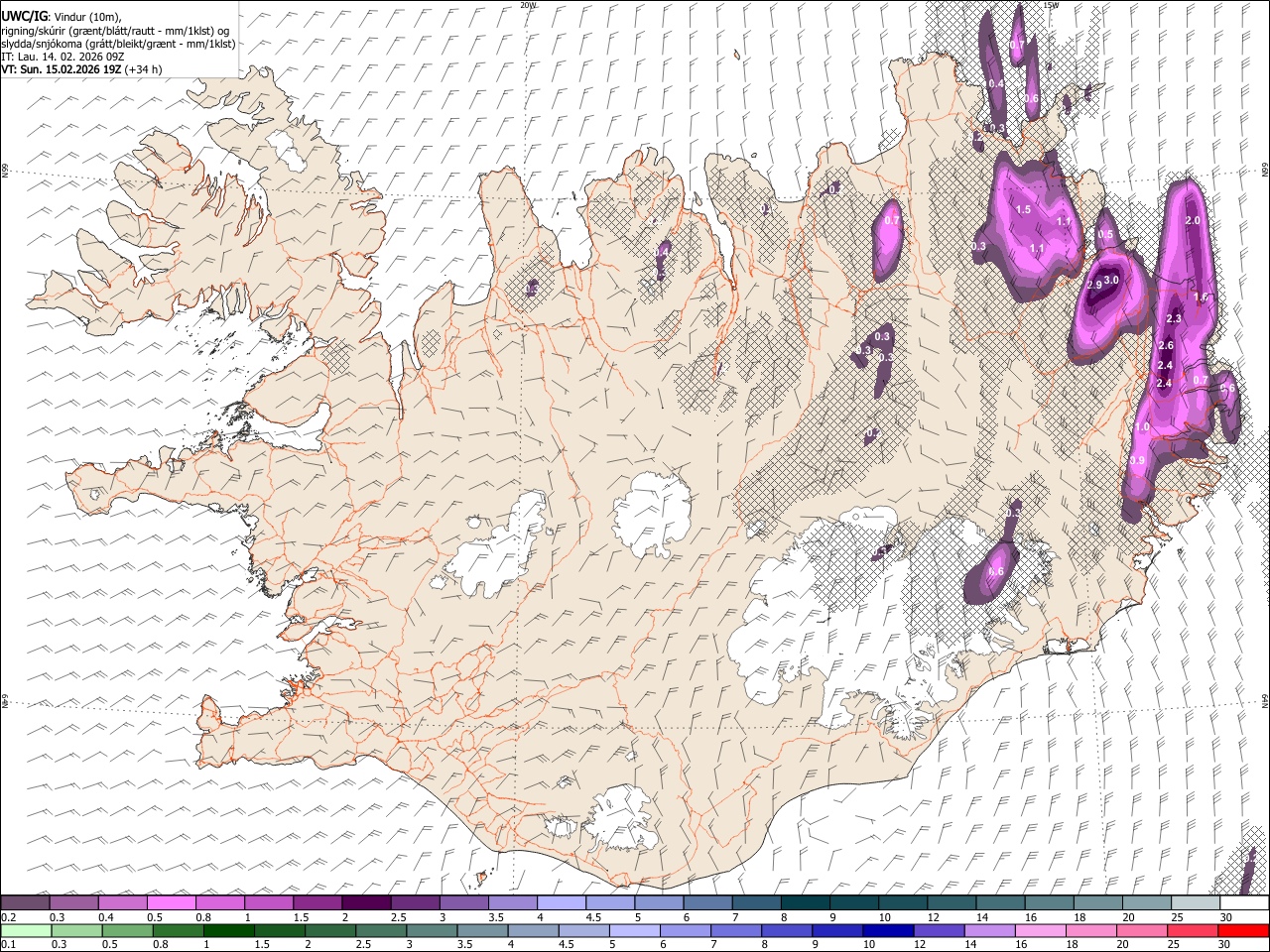Click upper legend dark teal 8–9 swatch
Viewport: 1270px width, 952px height.
[x=805, y=902]
